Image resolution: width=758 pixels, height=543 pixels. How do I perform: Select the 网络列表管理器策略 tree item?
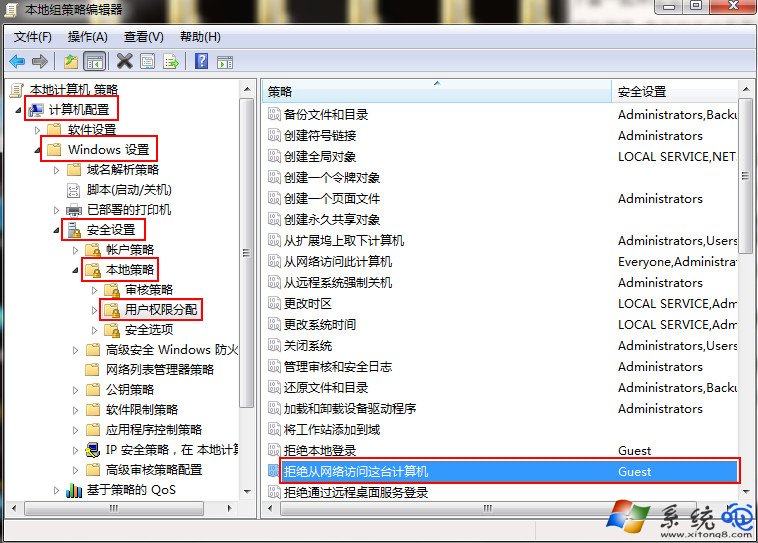coord(160,370)
